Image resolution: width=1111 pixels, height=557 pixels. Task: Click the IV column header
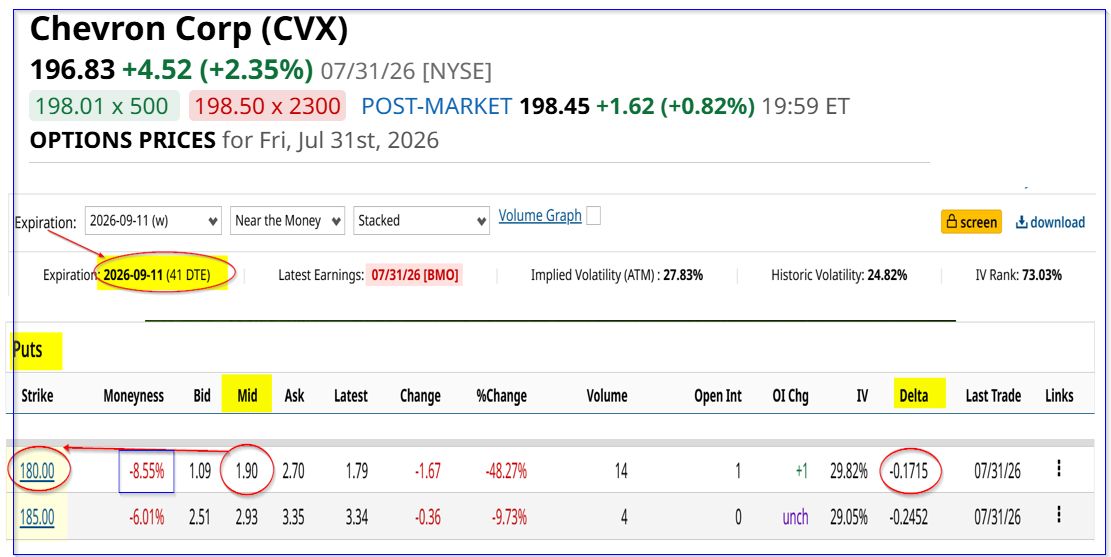pos(862,395)
